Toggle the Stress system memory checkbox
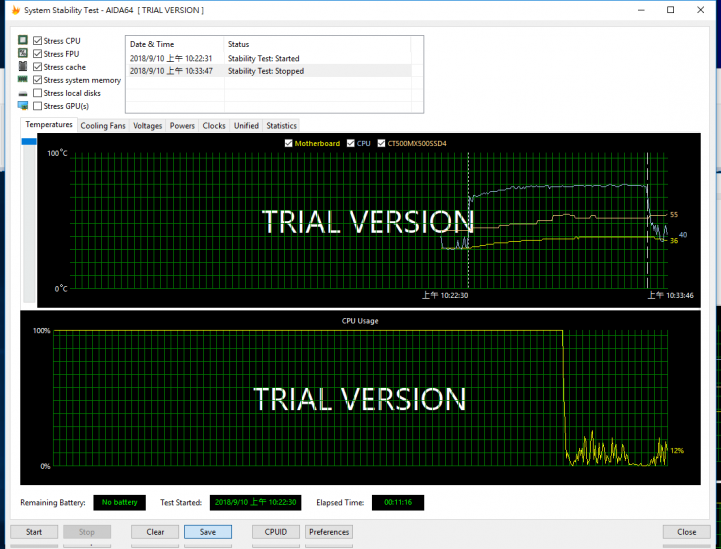Screen dimensions: 721x549 tap(37, 80)
